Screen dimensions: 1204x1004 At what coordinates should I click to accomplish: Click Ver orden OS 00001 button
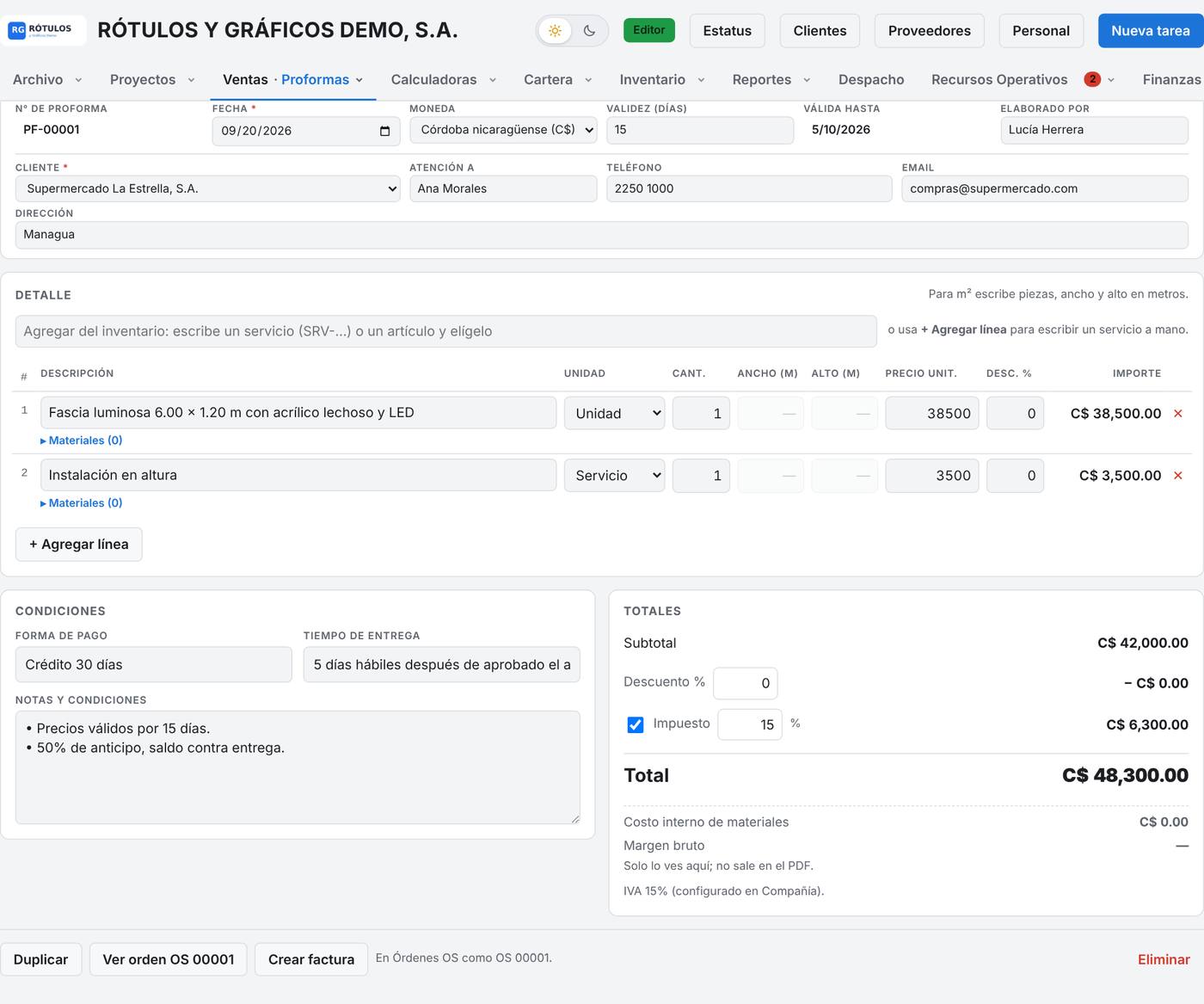[169, 959]
